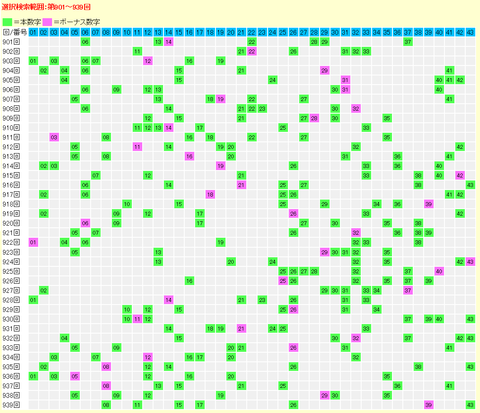480x413 pixels.
Task: Click green 36 in row 914回
Action: [x=397, y=166]
